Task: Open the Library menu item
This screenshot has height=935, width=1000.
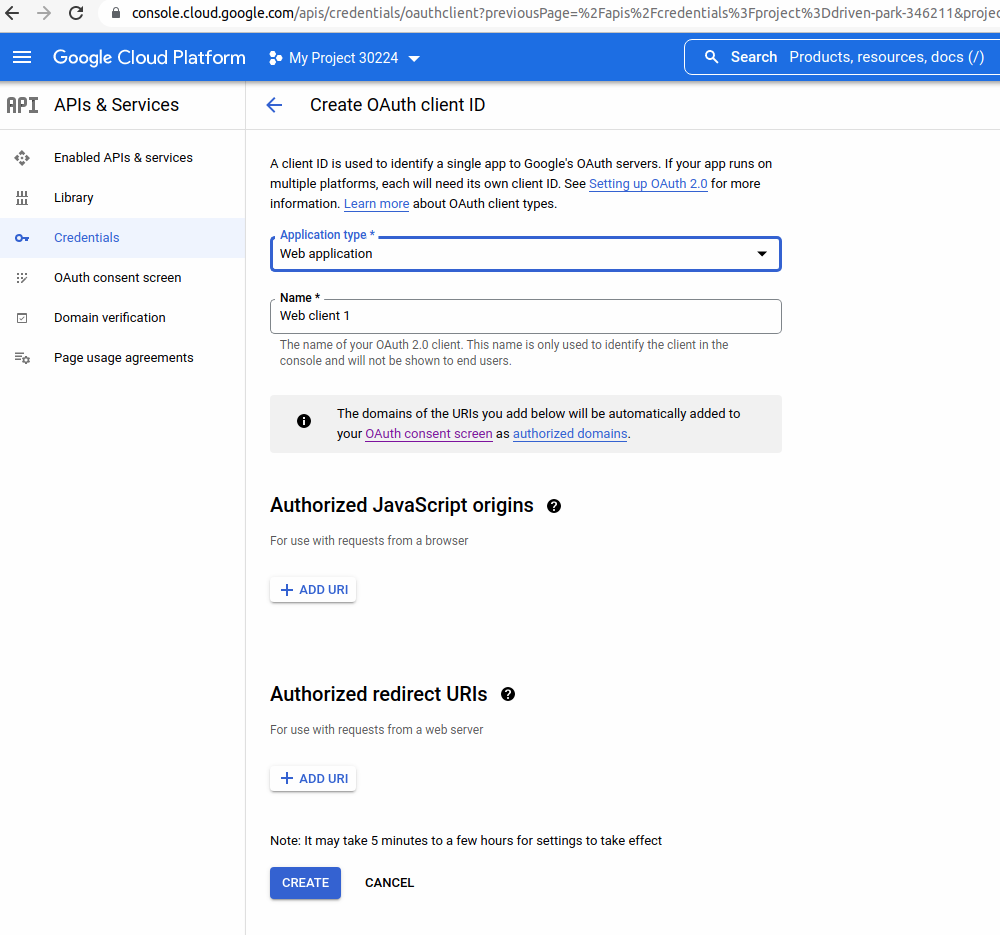Action: tap(123, 198)
